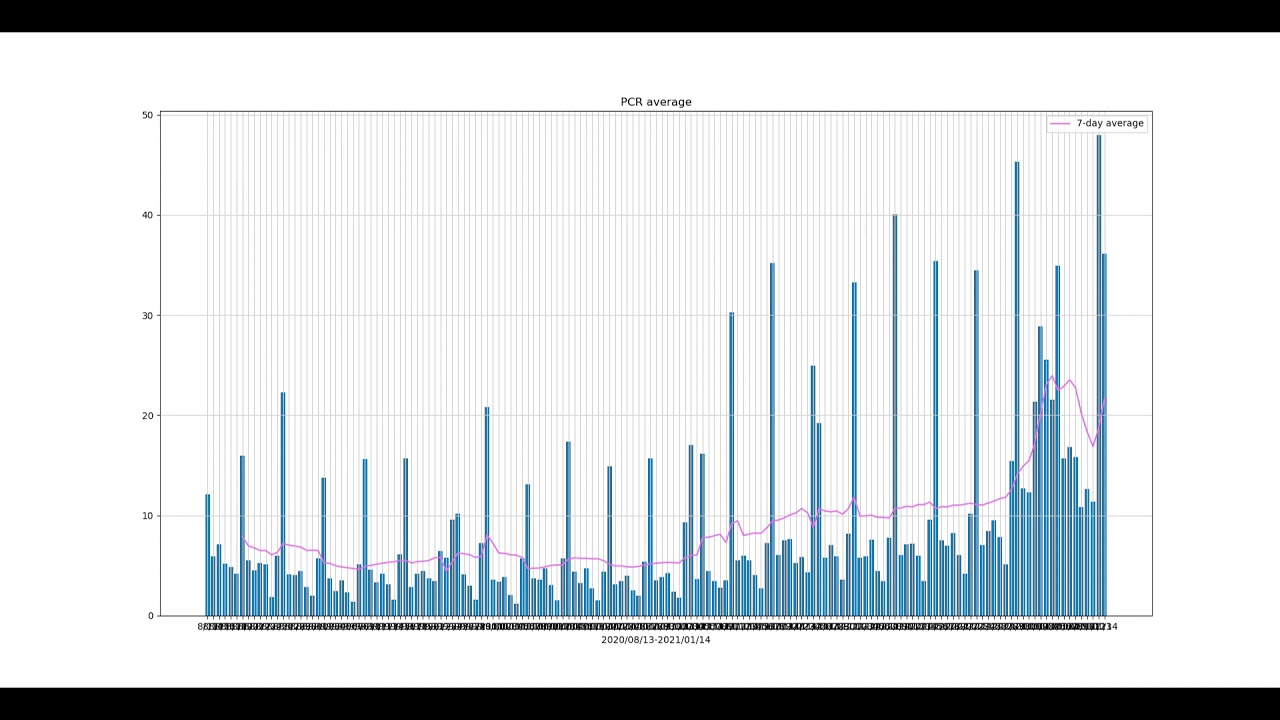
Task: Select the bar that reaches exactly 40
Action: 894,420
